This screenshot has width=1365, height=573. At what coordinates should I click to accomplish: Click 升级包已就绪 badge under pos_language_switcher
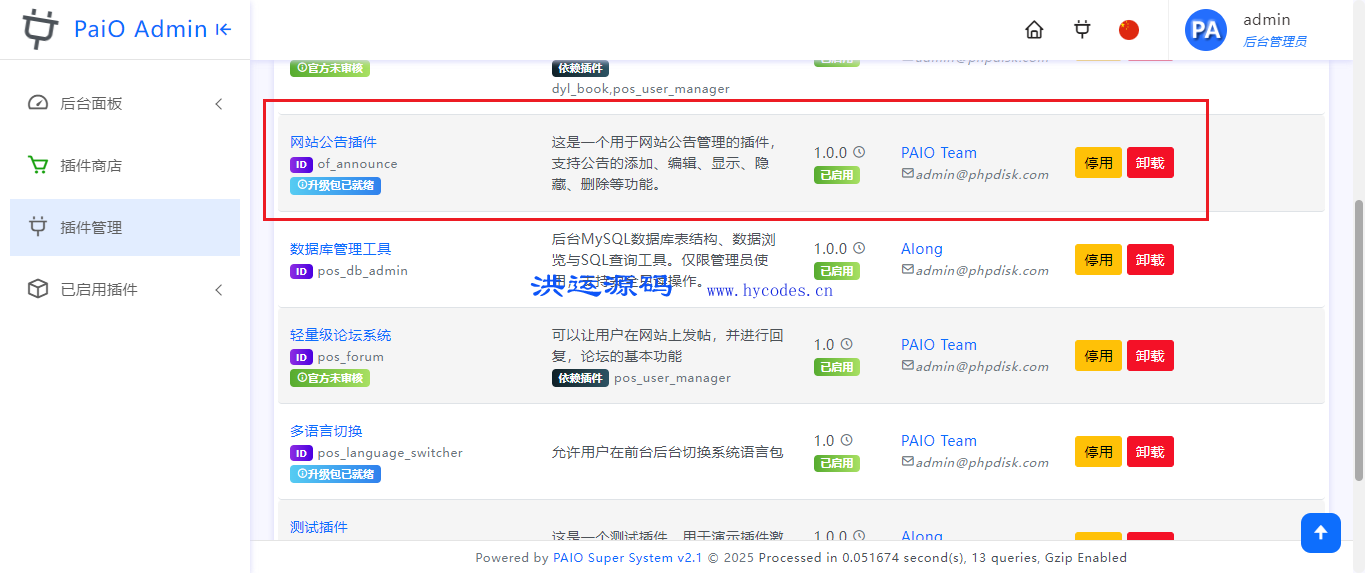point(335,474)
